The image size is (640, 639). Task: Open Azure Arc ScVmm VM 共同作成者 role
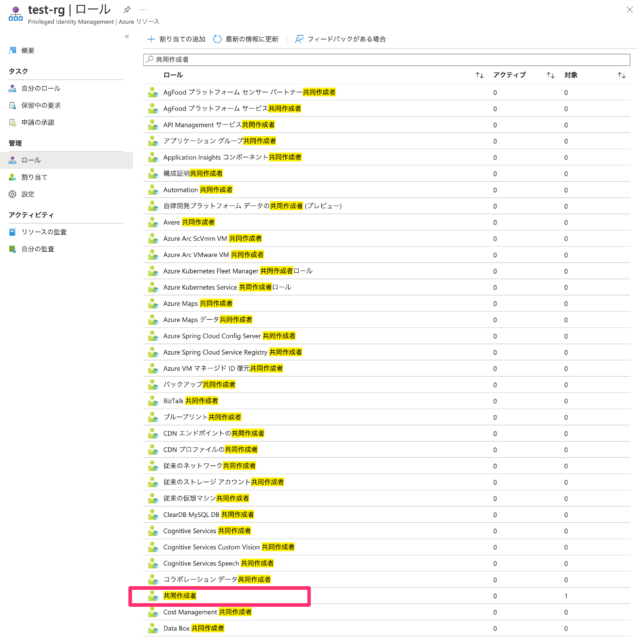213,239
